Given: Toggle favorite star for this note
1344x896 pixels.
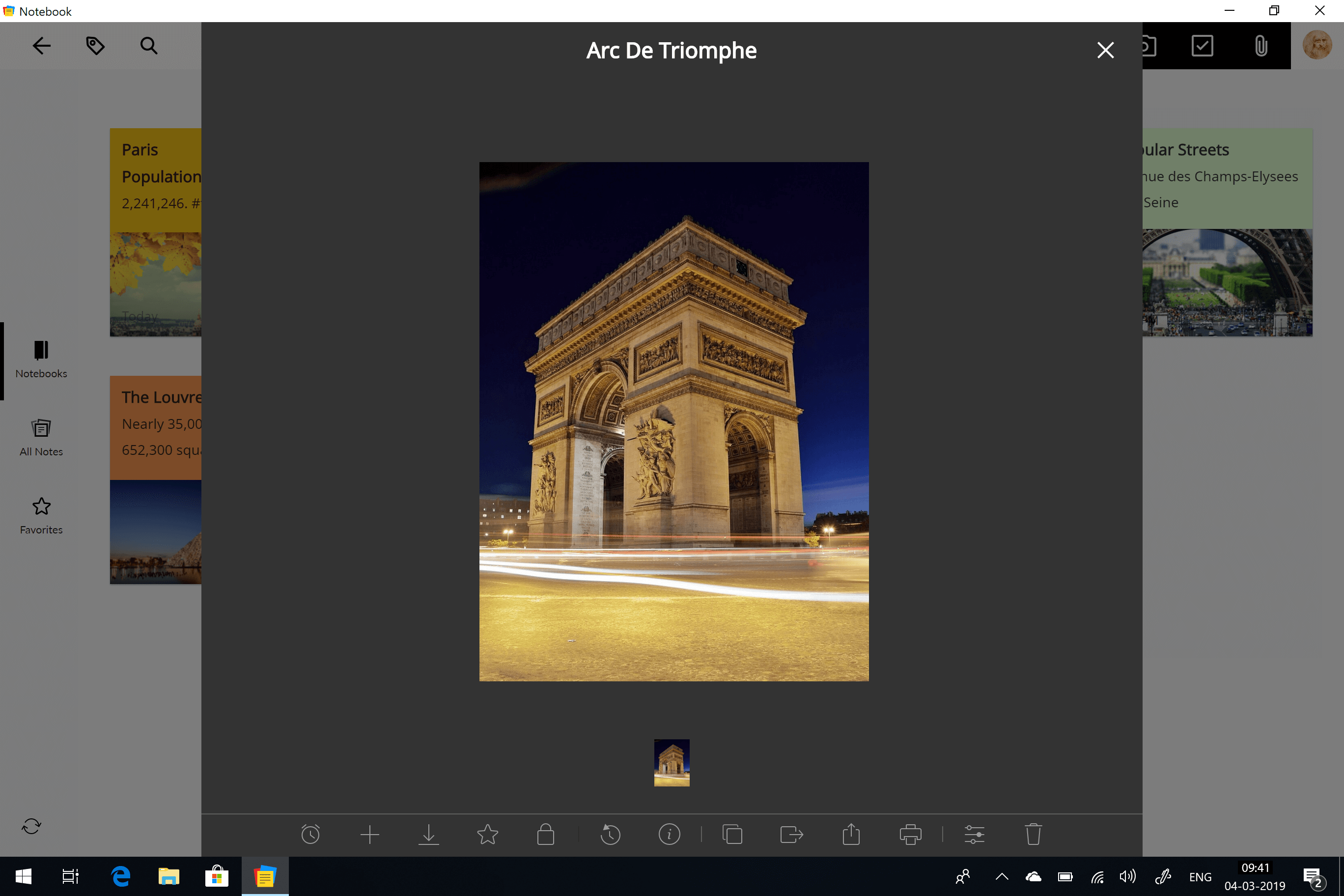Looking at the screenshot, I should 487,834.
